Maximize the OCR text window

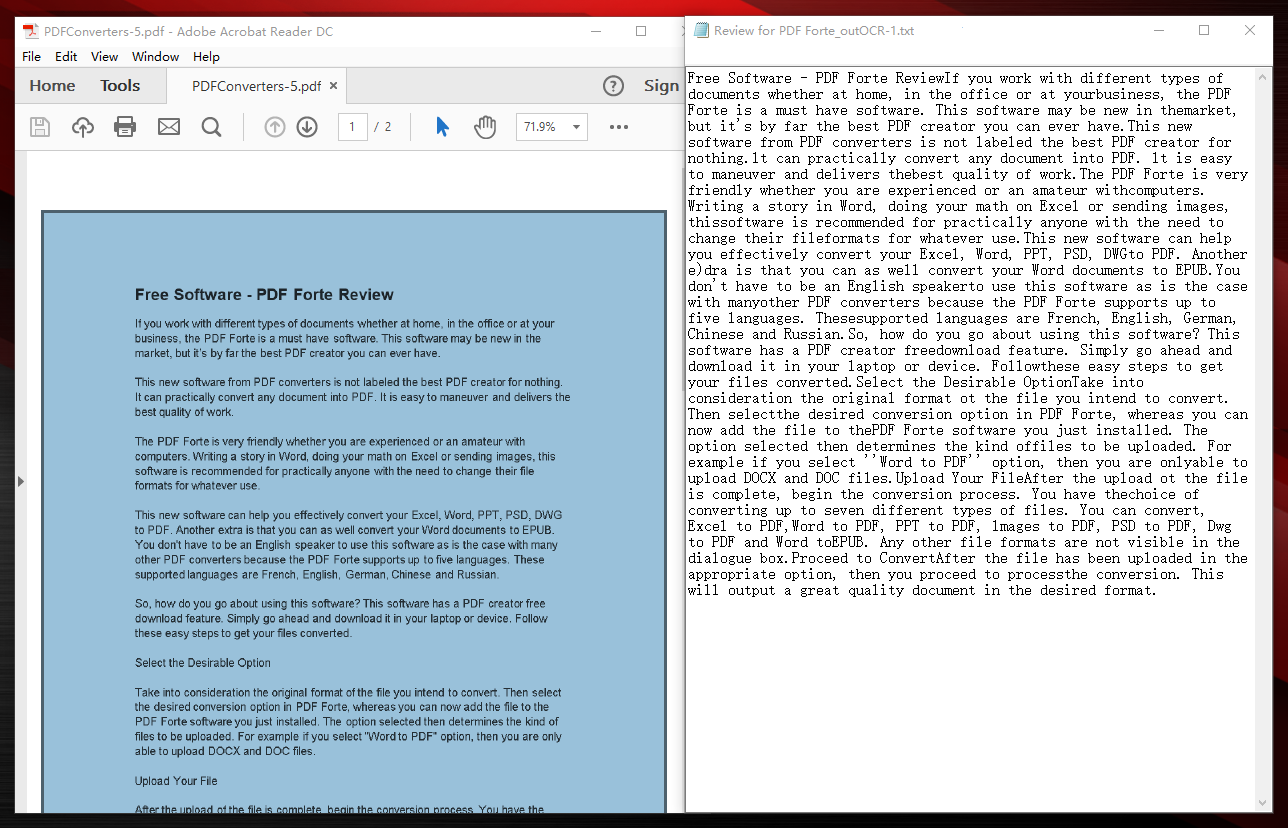pos(1204,31)
